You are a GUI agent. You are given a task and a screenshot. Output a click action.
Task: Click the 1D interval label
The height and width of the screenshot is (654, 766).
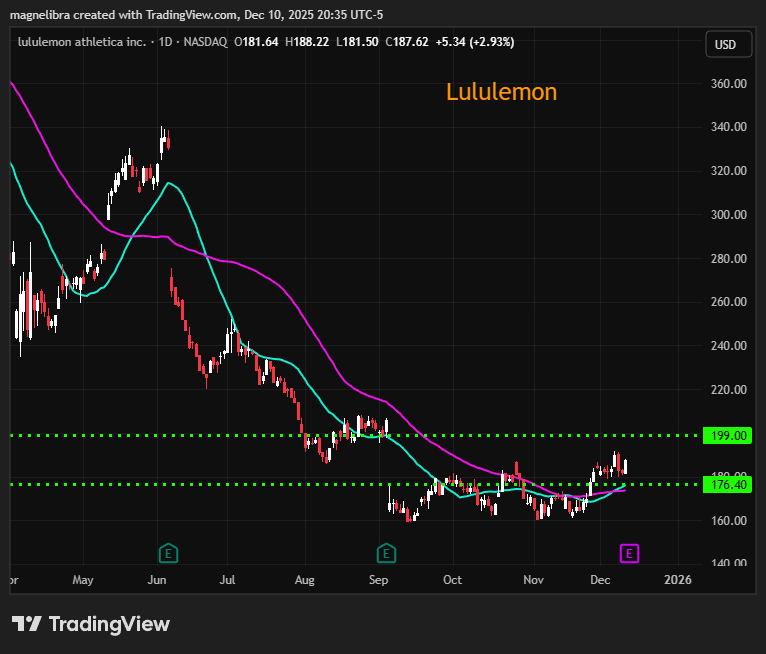pos(165,42)
